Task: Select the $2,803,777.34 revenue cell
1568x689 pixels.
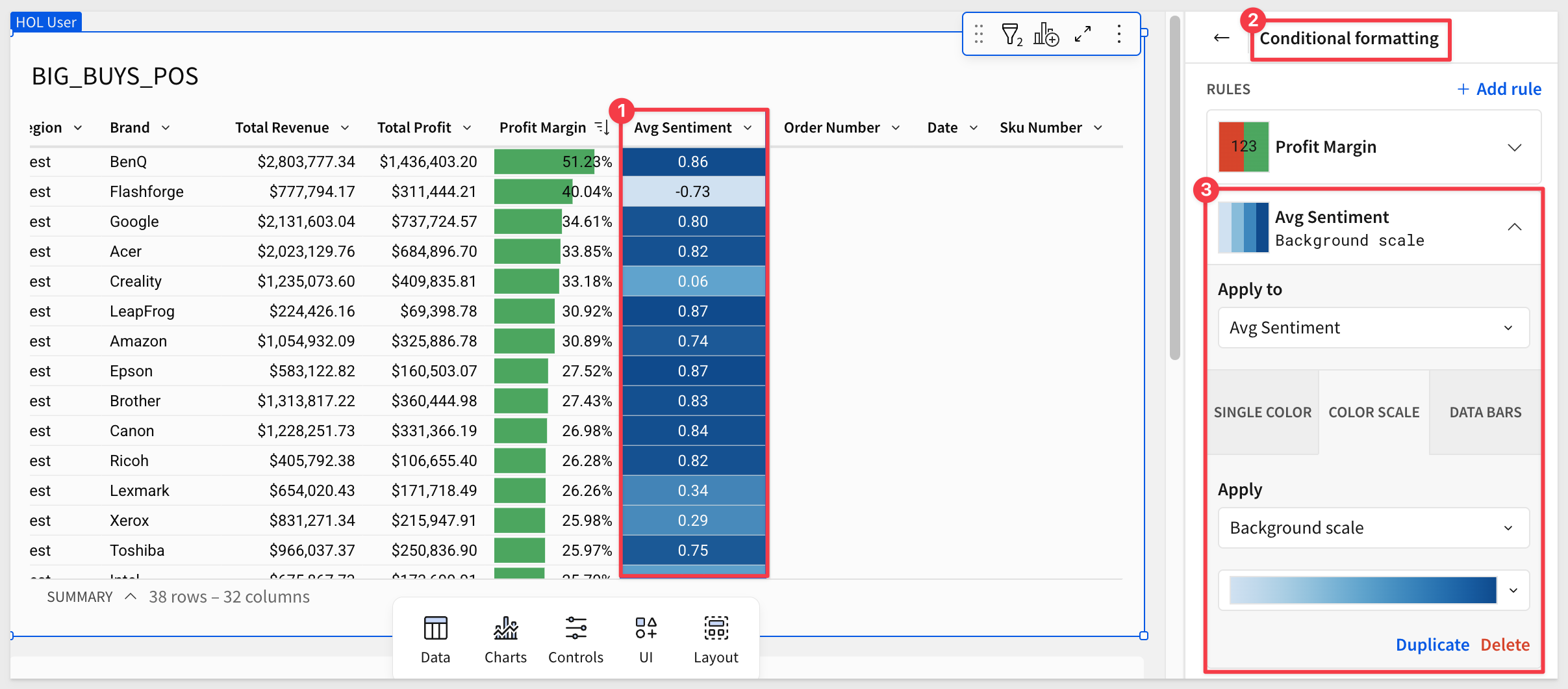Action: coord(306,162)
